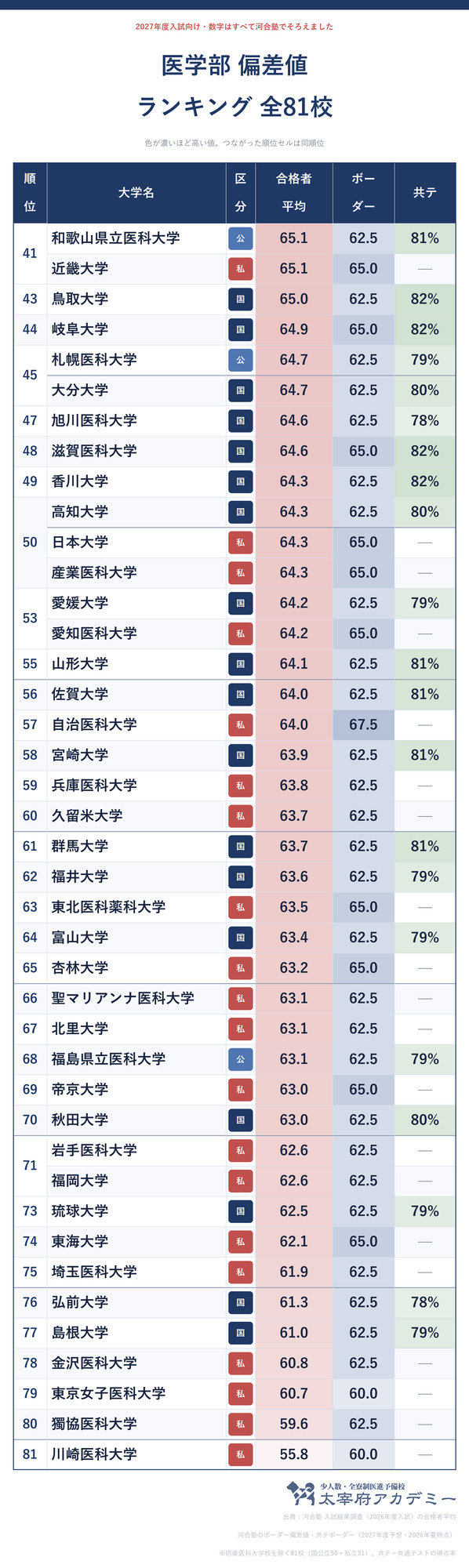Screen dimensions: 469x1568
Task: Click the 私 badge beside 自治医科大学
Action: 241,725
